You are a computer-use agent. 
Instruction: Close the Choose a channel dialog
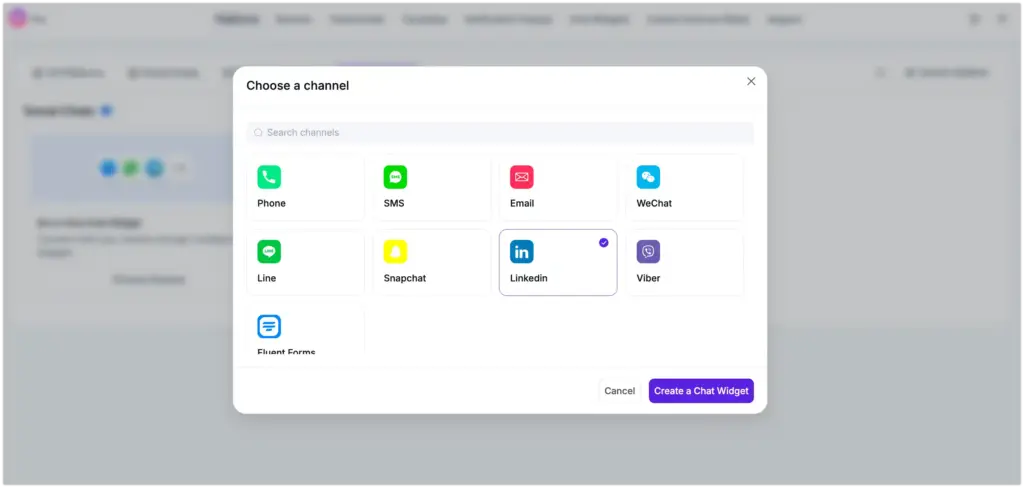click(751, 81)
